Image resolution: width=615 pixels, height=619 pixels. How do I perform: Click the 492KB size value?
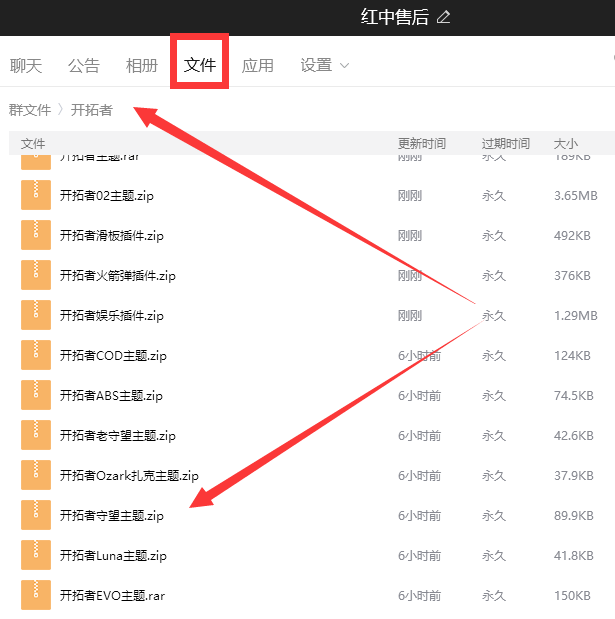point(572,236)
